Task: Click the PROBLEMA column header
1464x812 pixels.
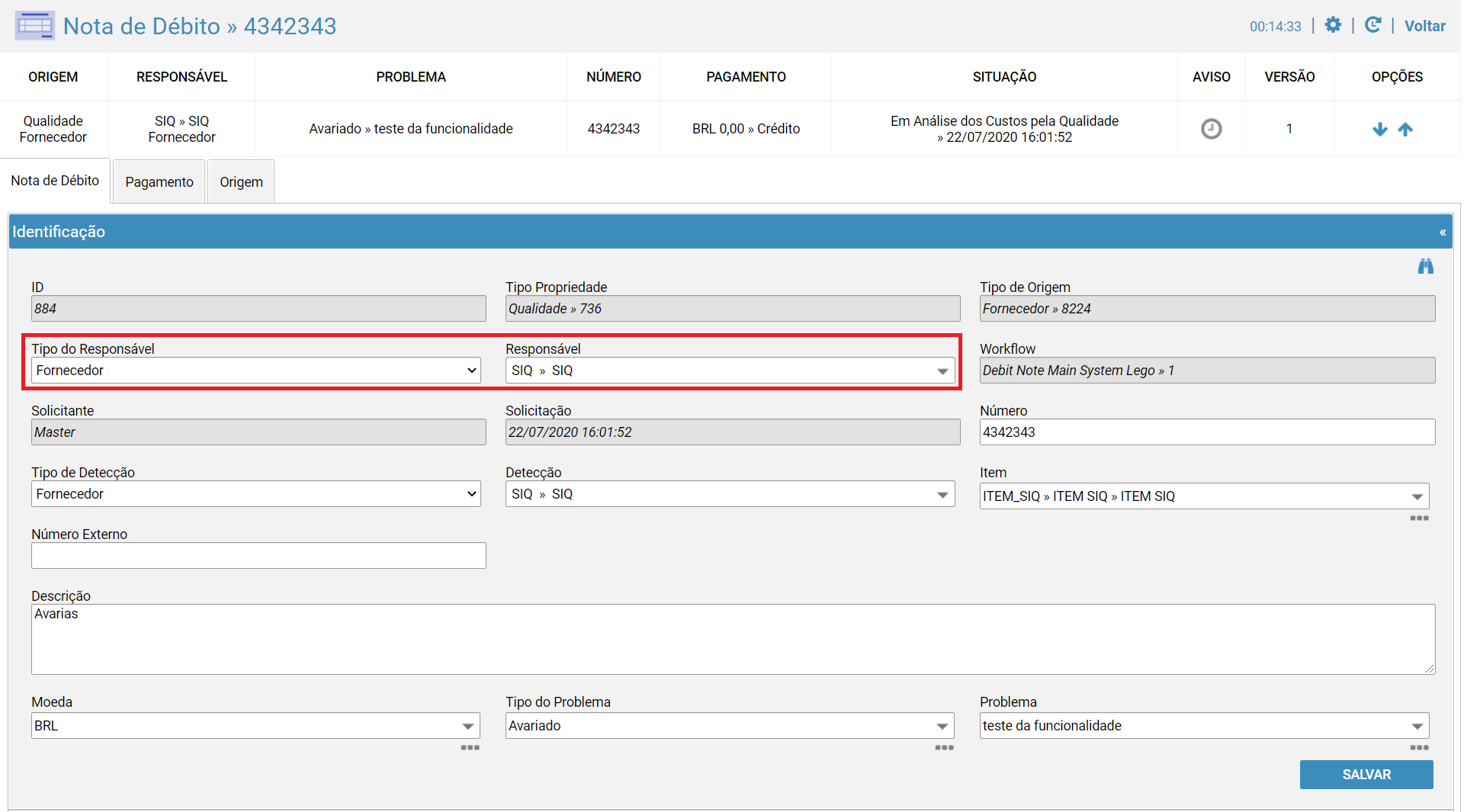Action: point(411,77)
